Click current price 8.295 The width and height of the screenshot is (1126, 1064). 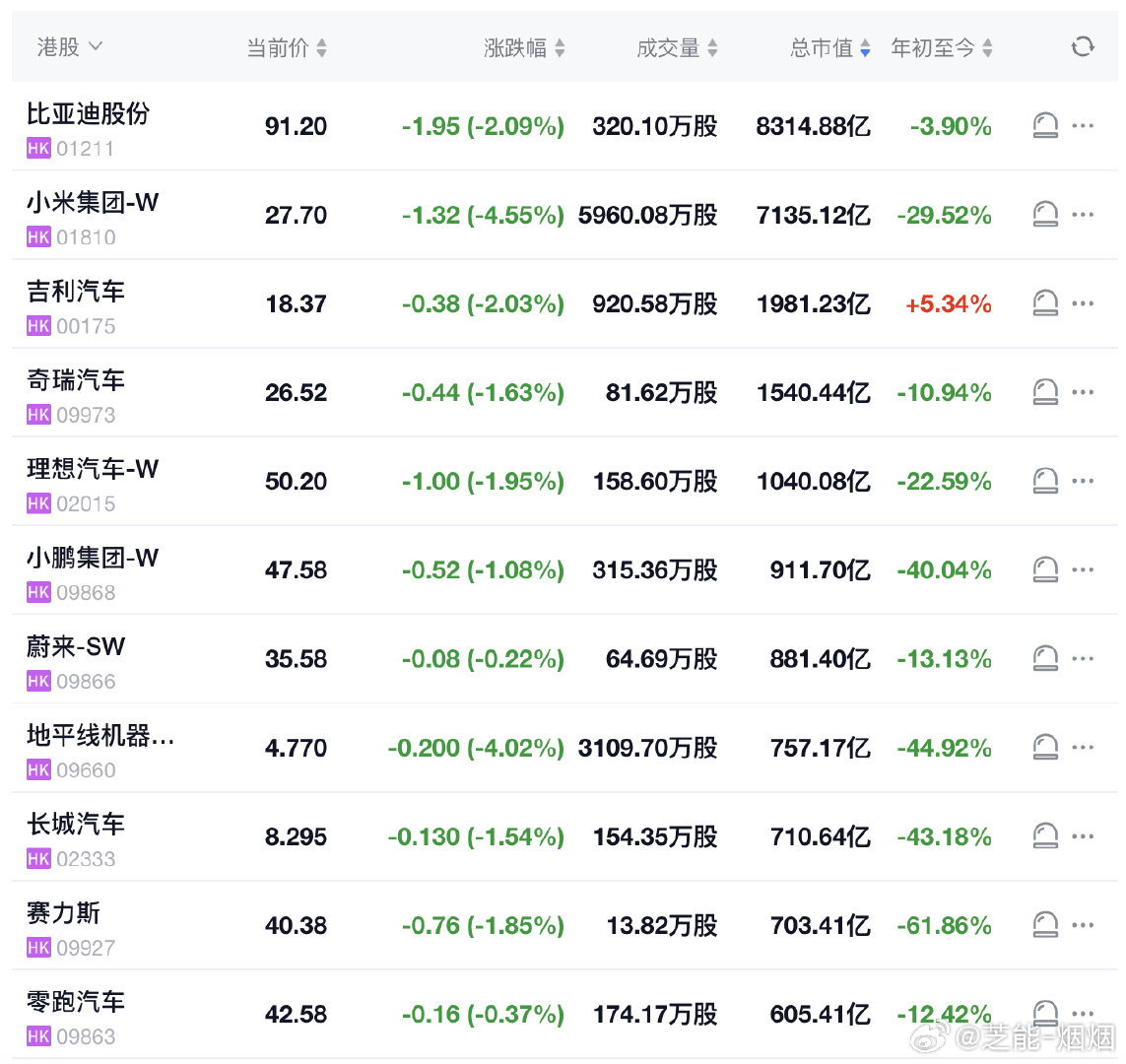tap(296, 836)
